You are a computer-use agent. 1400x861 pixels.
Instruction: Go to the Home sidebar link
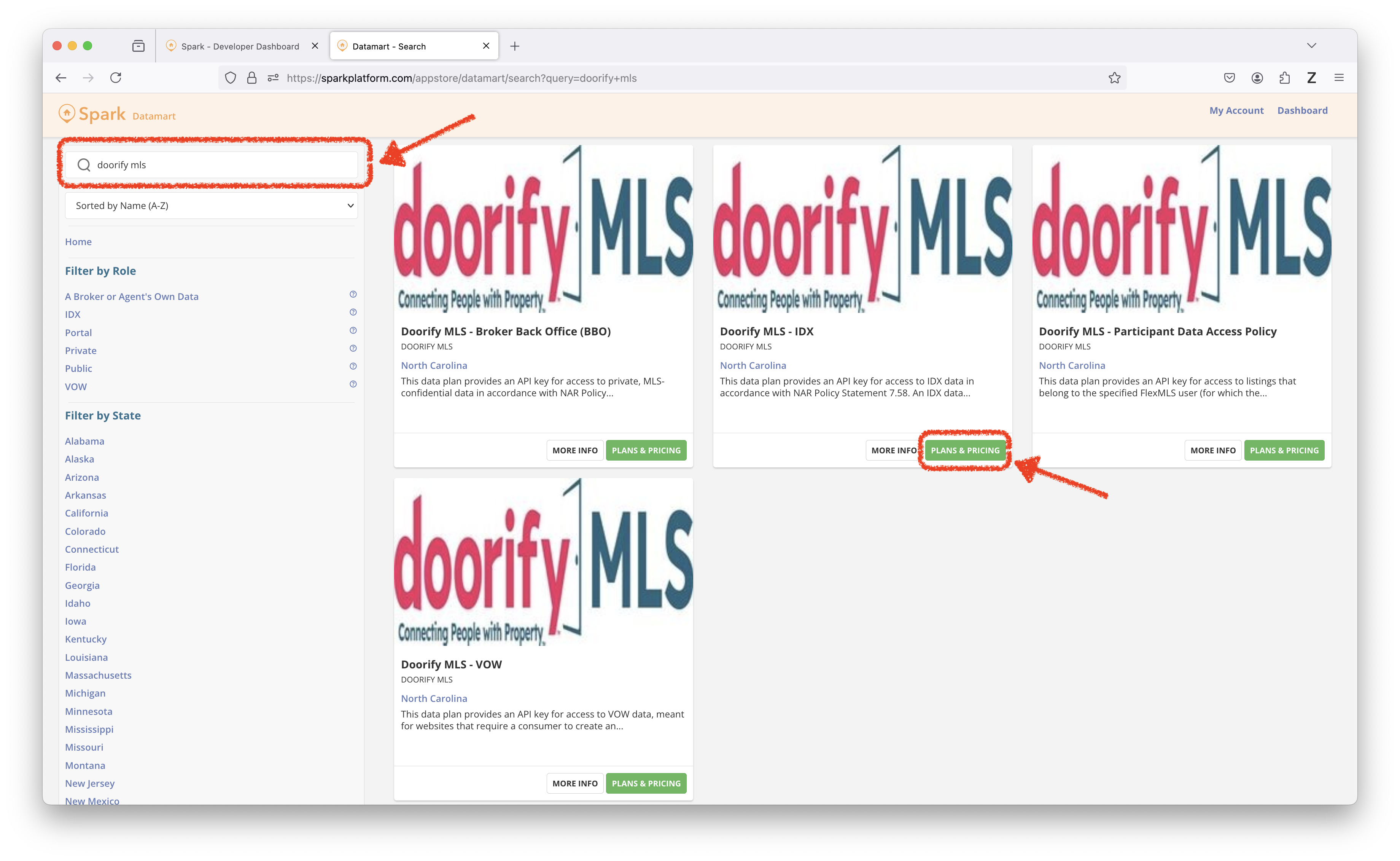pos(78,242)
